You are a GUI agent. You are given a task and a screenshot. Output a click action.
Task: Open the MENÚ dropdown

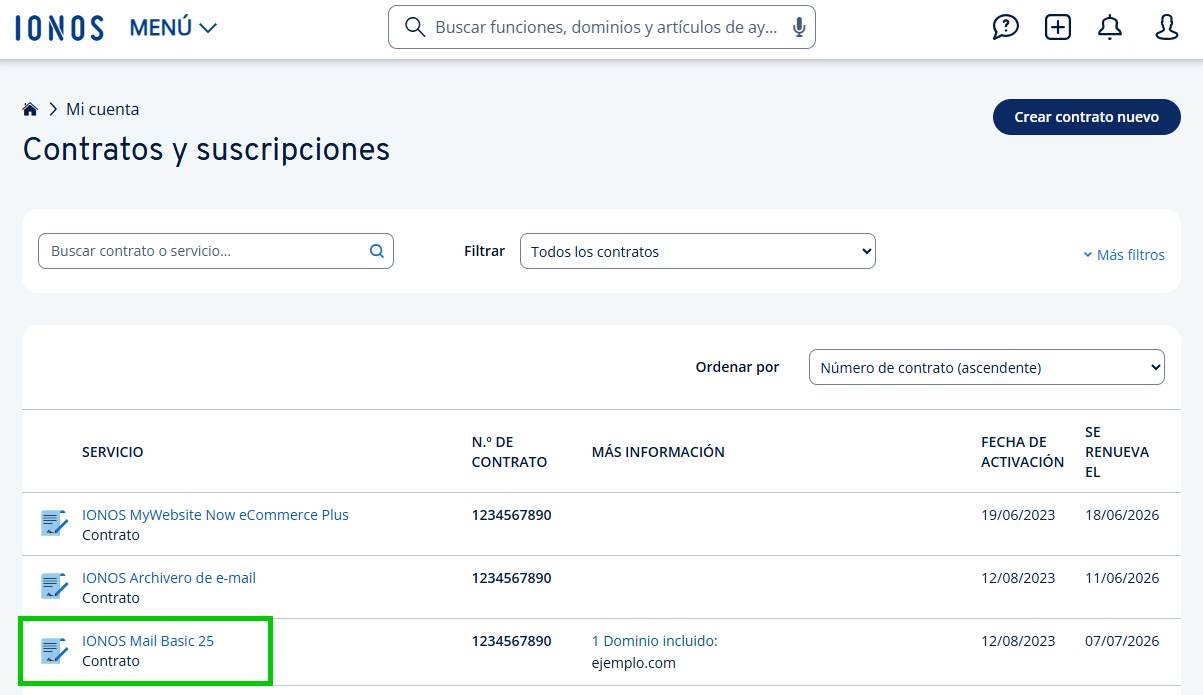point(173,28)
